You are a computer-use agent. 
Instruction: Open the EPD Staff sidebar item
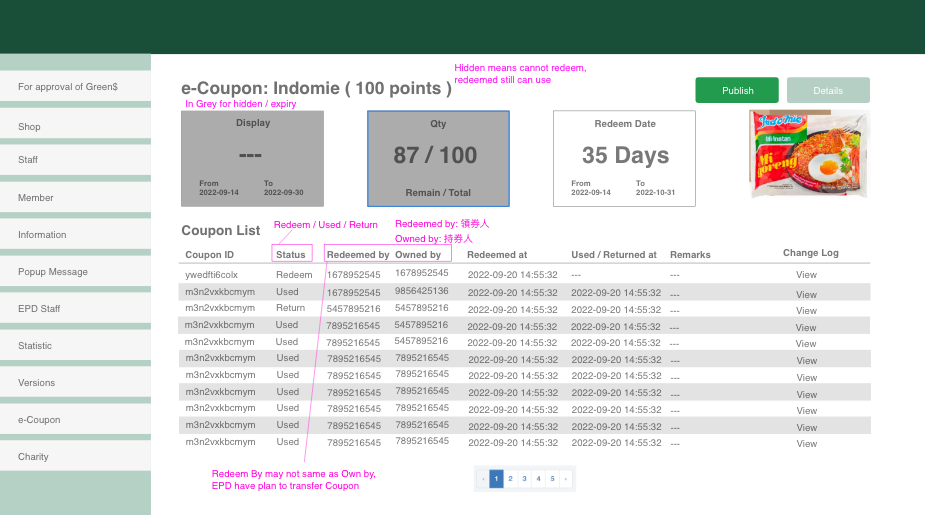coord(75,309)
